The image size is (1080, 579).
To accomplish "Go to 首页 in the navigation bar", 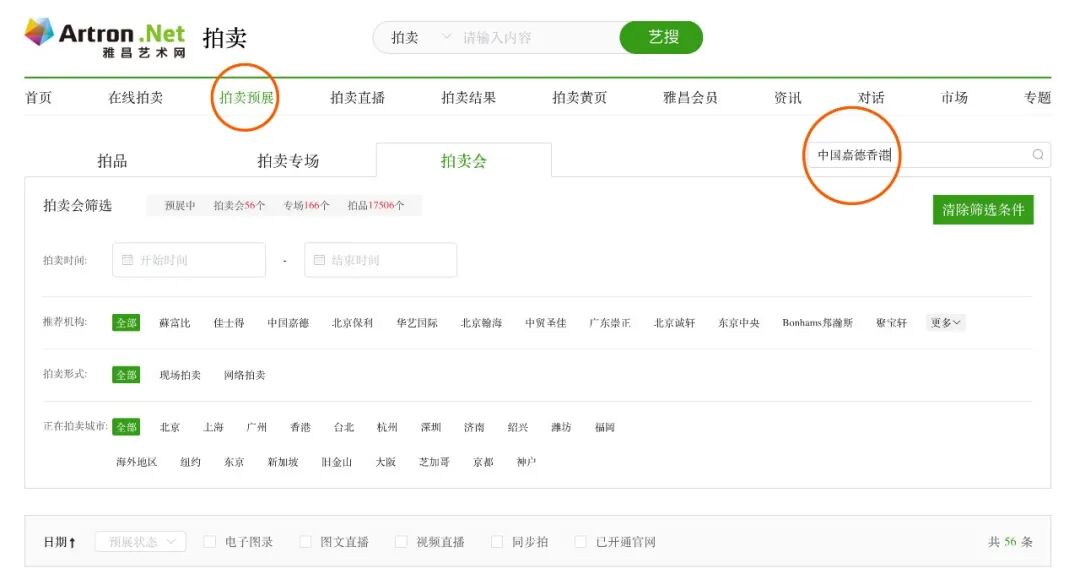I will [39, 98].
